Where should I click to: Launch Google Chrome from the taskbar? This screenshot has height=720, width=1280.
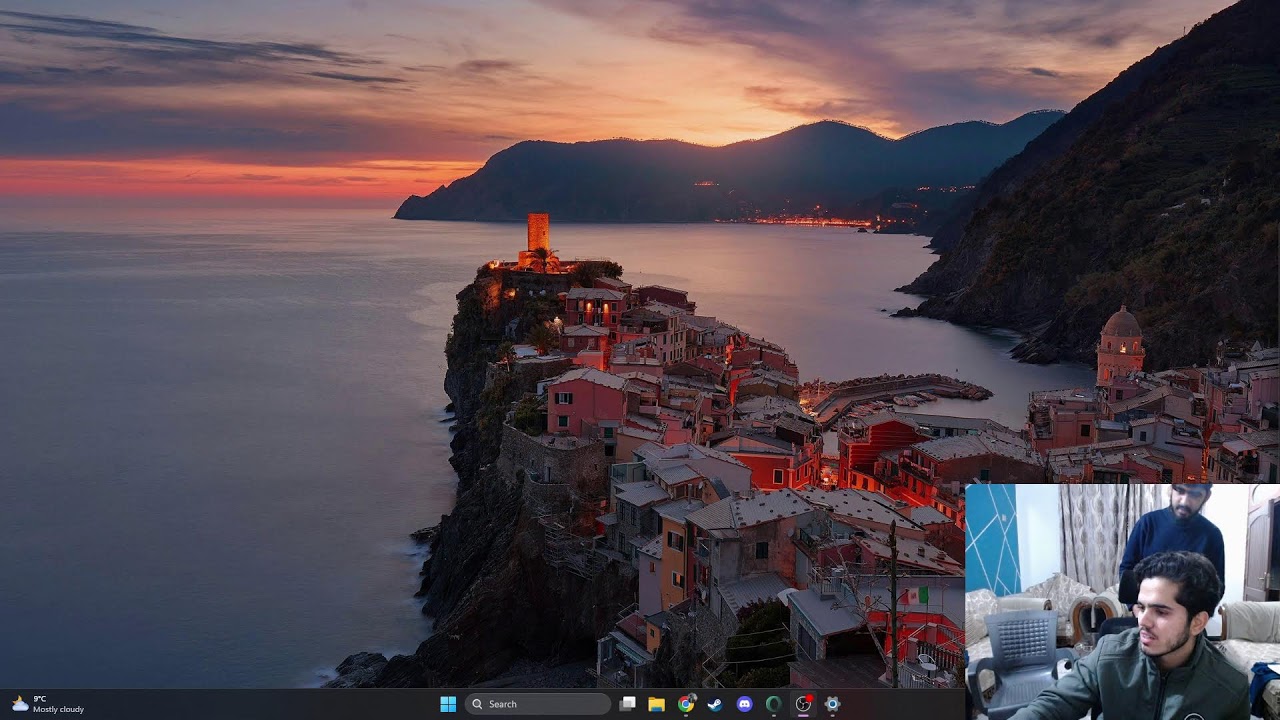(x=686, y=704)
